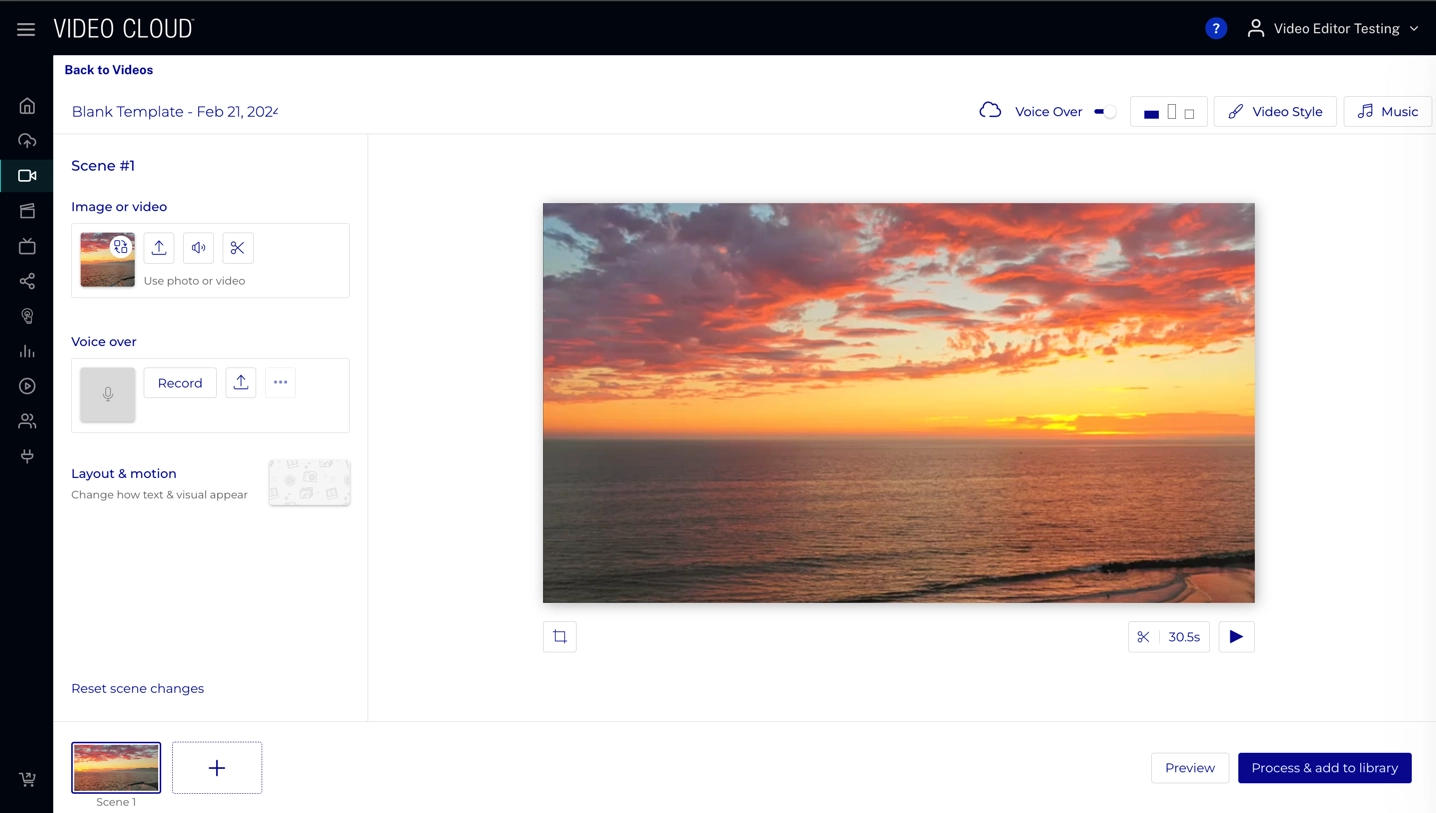Upload a file in the Image or video section
The width and height of the screenshot is (1436, 813).
(x=159, y=248)
